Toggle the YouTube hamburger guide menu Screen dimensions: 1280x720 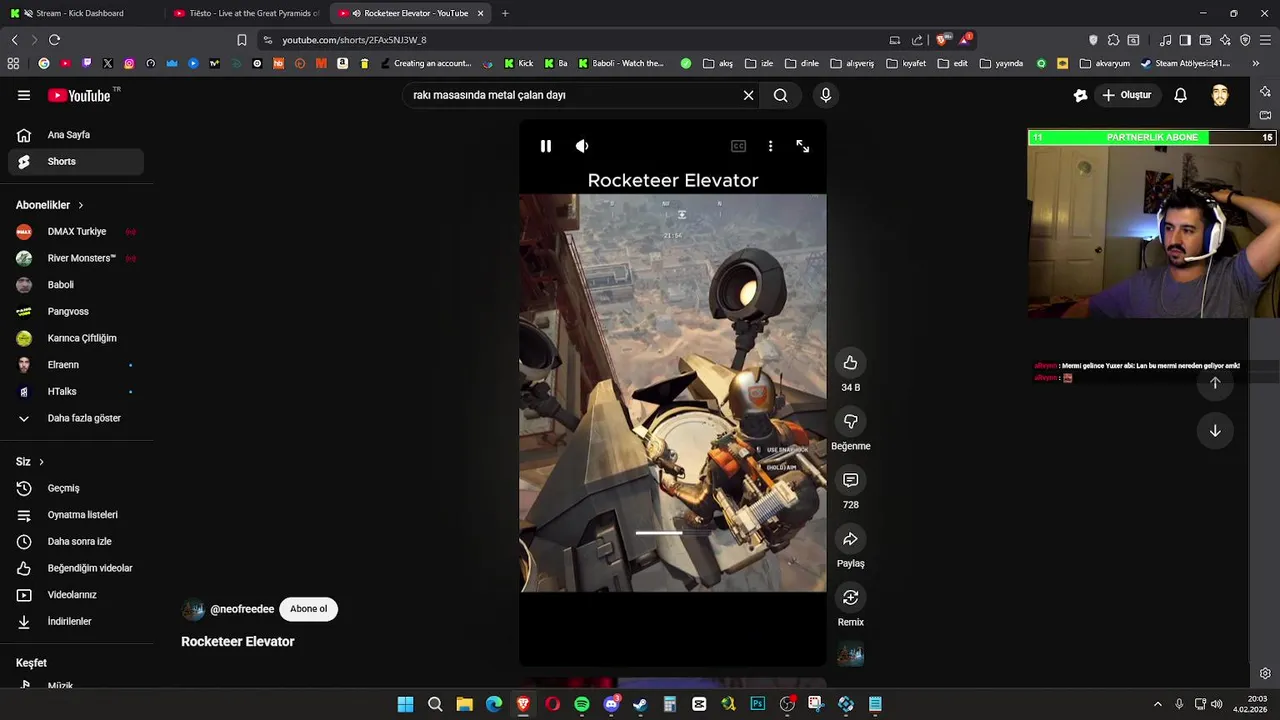pos(23,95)
